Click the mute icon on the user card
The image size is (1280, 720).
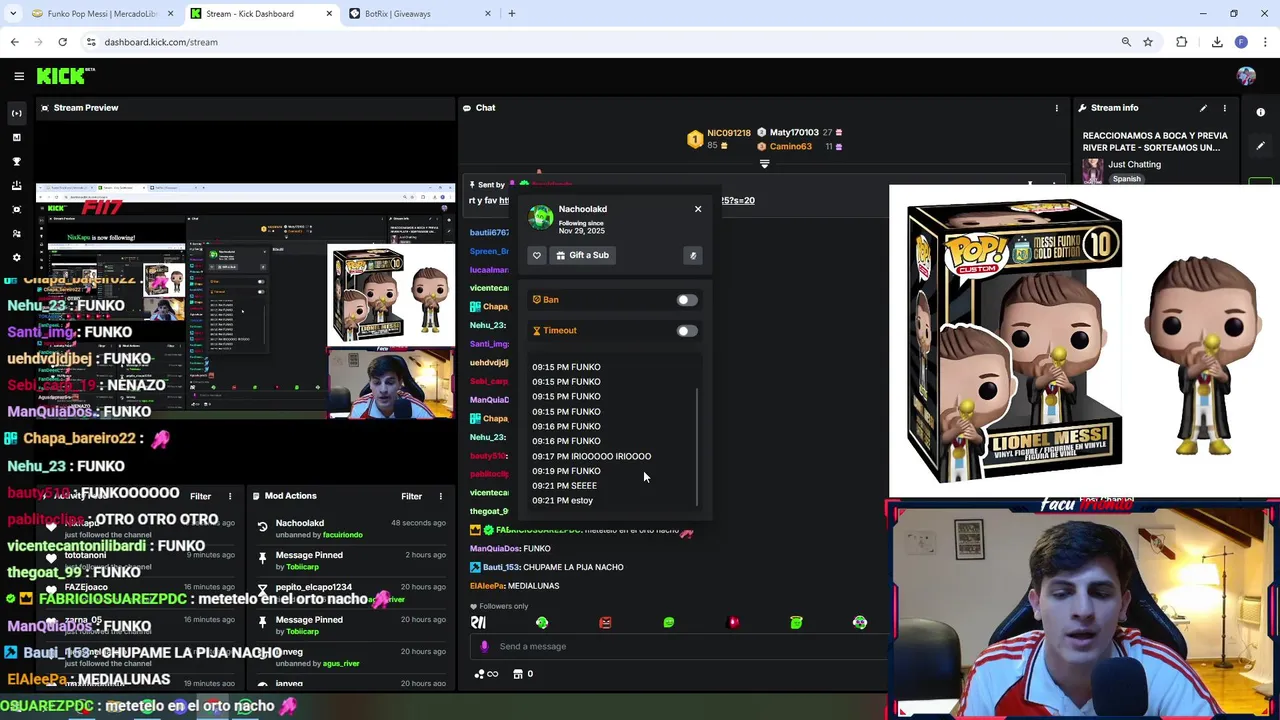(692, 255)
